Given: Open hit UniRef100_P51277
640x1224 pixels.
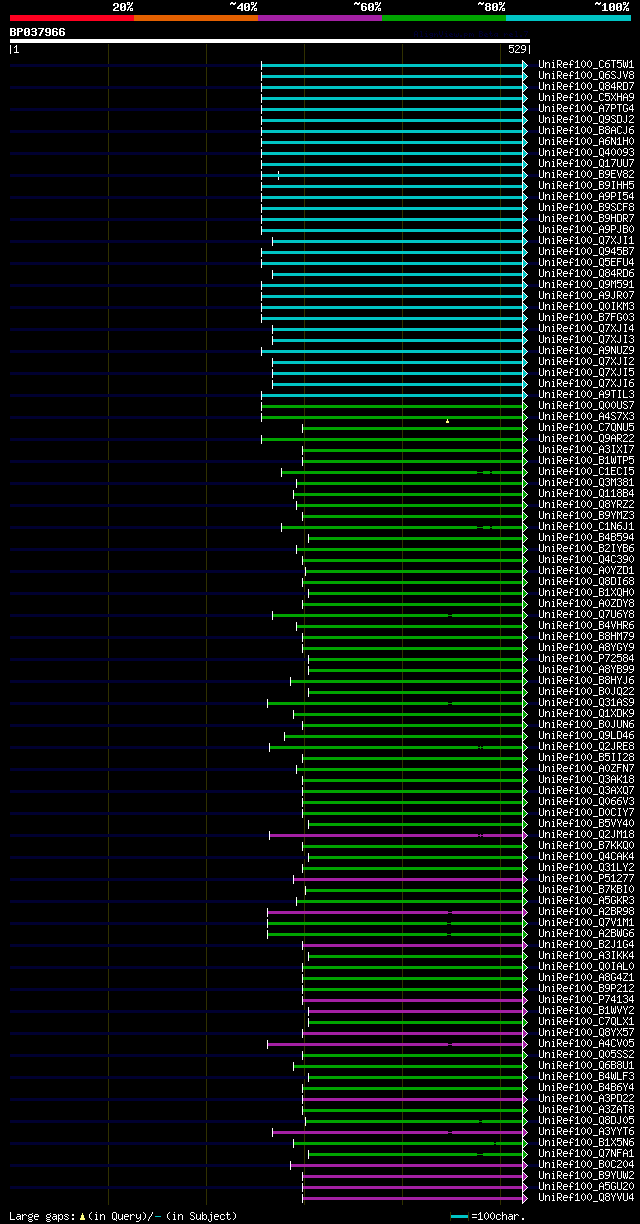Looking at the screenshot, I should click(586, 878).
